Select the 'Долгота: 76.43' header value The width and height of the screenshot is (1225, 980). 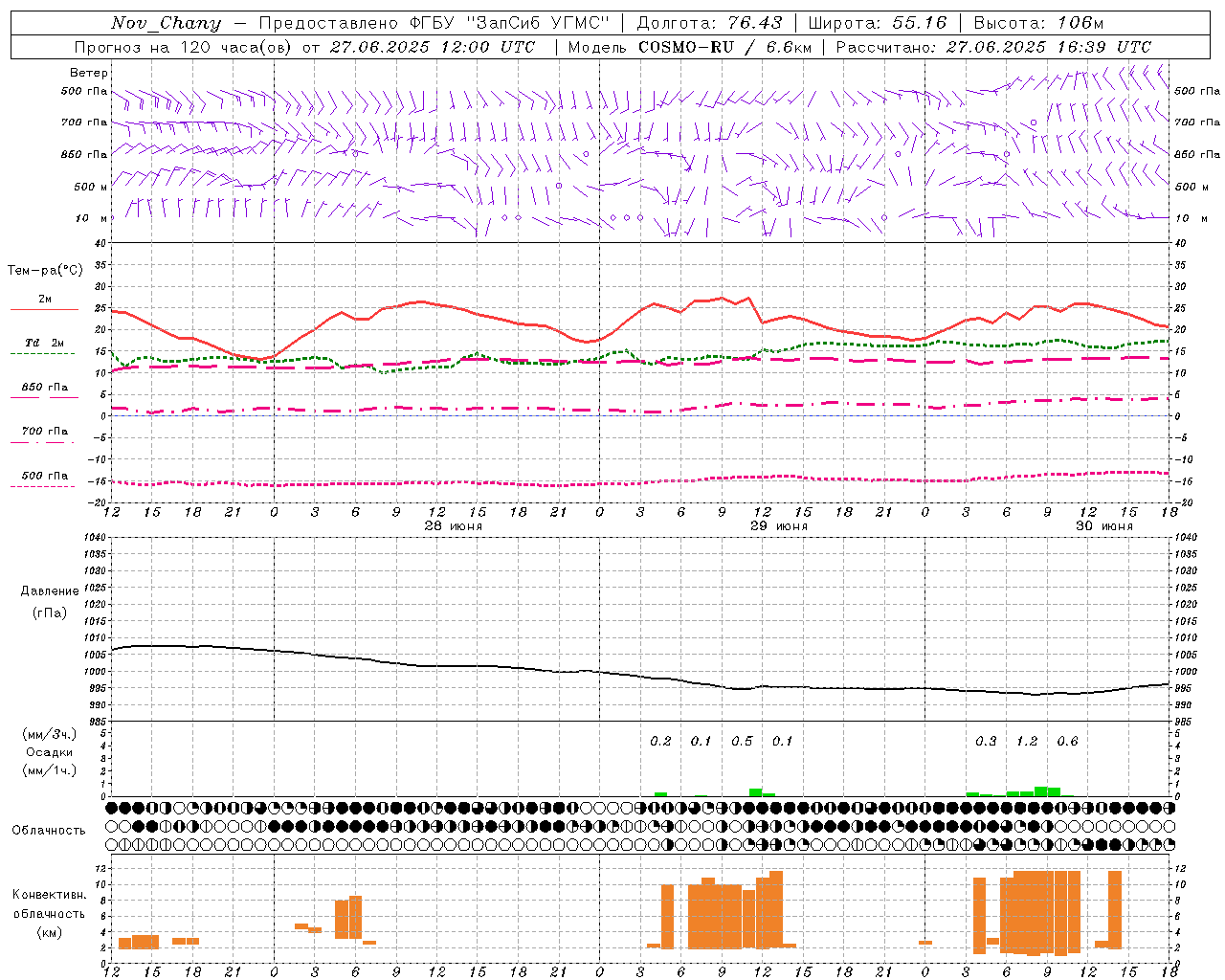coord(709,23)
